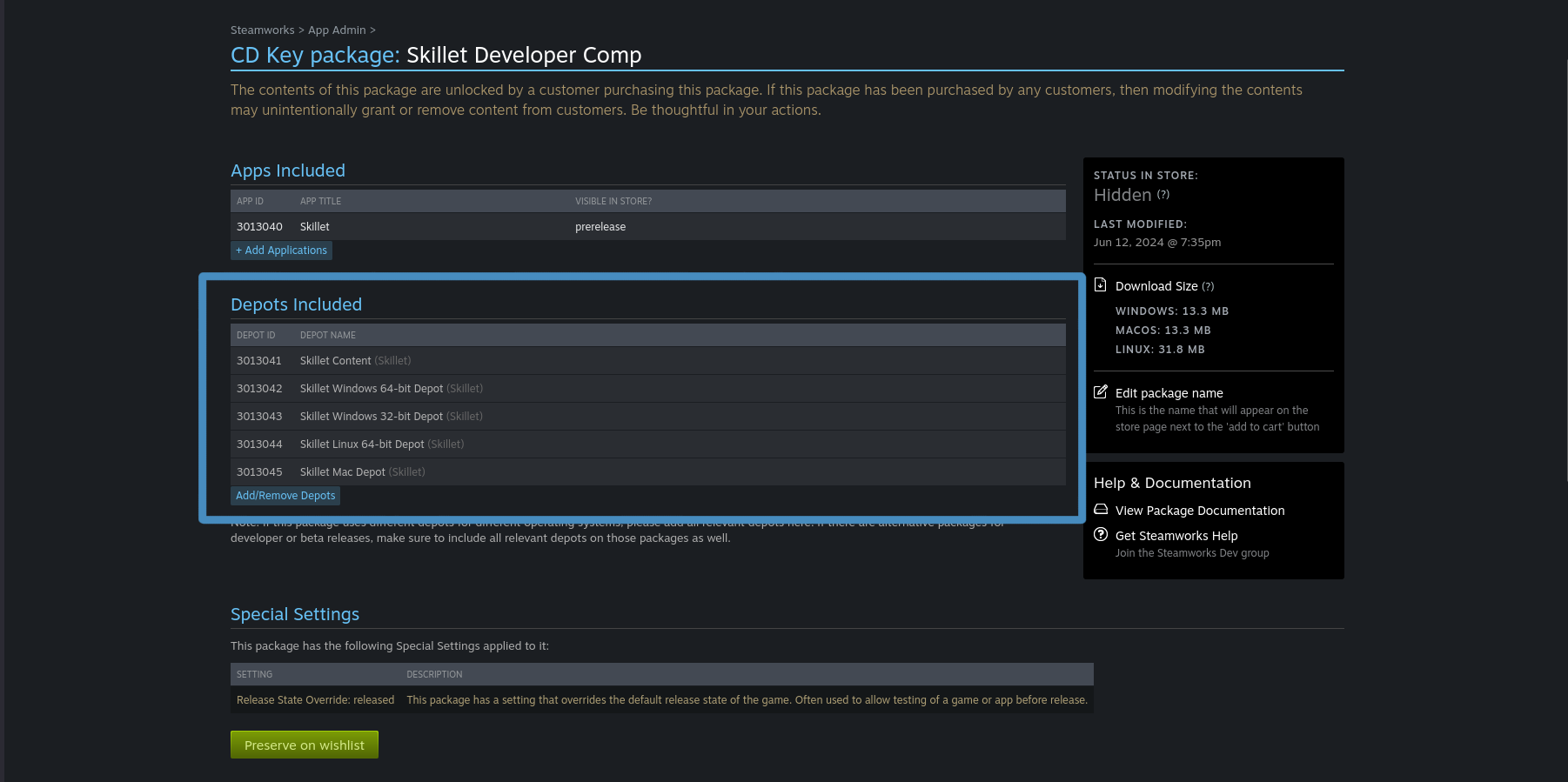The image size is (1568, 782).
Task: Open the Edit package name link
Action: (x=1169, y=393)
